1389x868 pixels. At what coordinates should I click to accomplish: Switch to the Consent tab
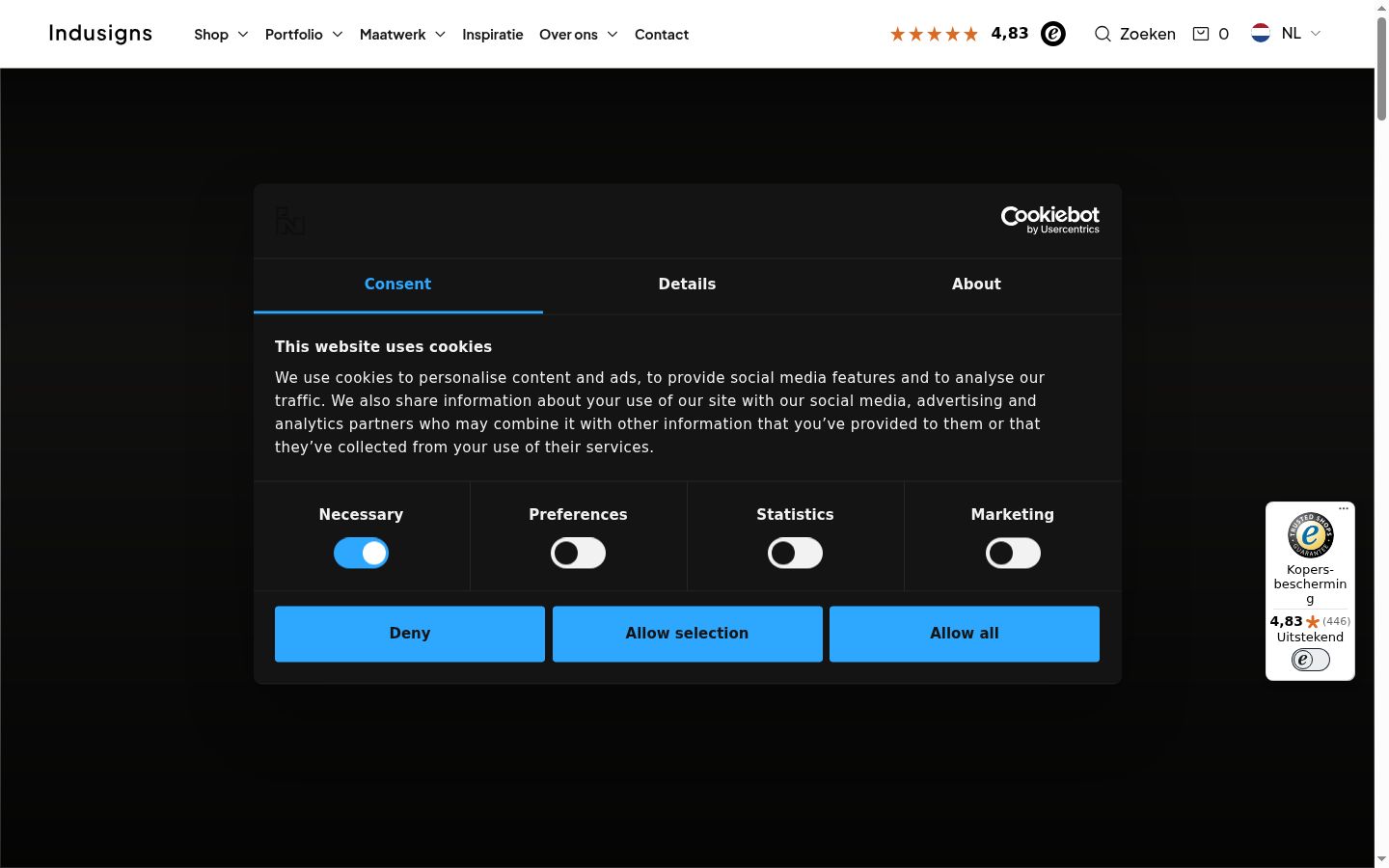[x=397, y=285]
